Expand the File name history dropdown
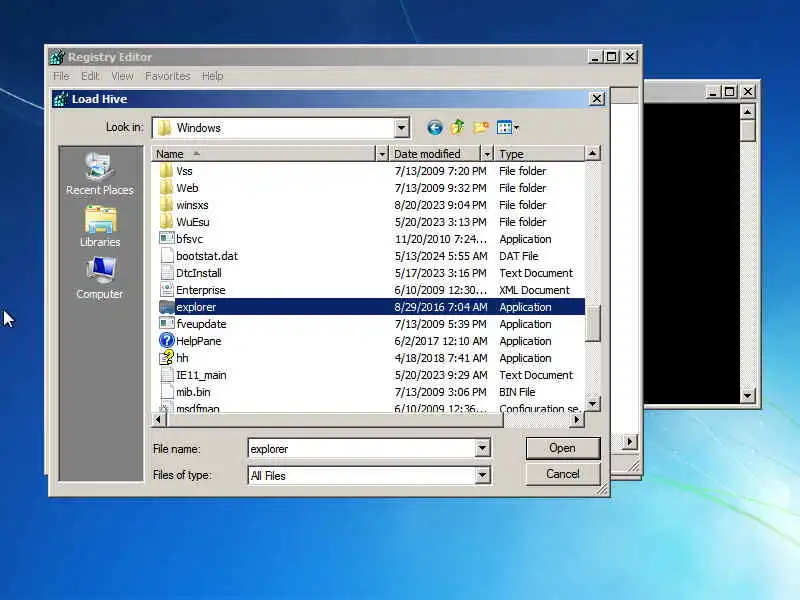The width and height of the screenshot is (800, 600). (482, 448)
